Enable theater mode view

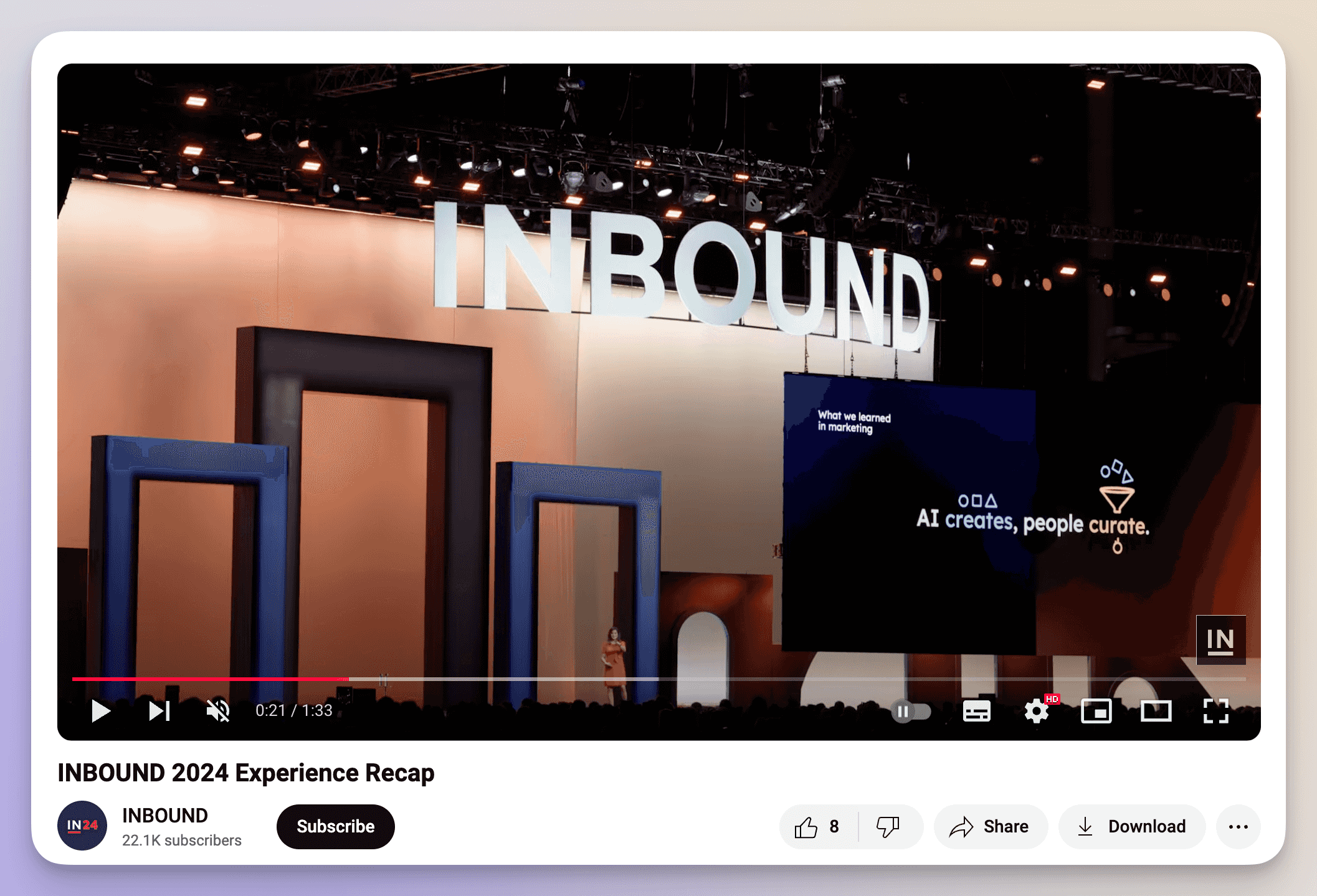point(1156,711)
